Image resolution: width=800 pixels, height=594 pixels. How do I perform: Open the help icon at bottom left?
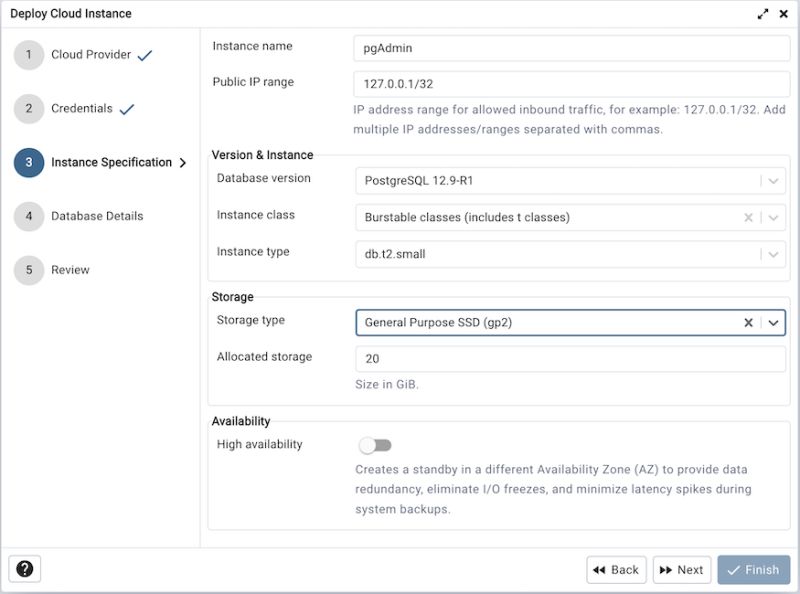(24, 568)
